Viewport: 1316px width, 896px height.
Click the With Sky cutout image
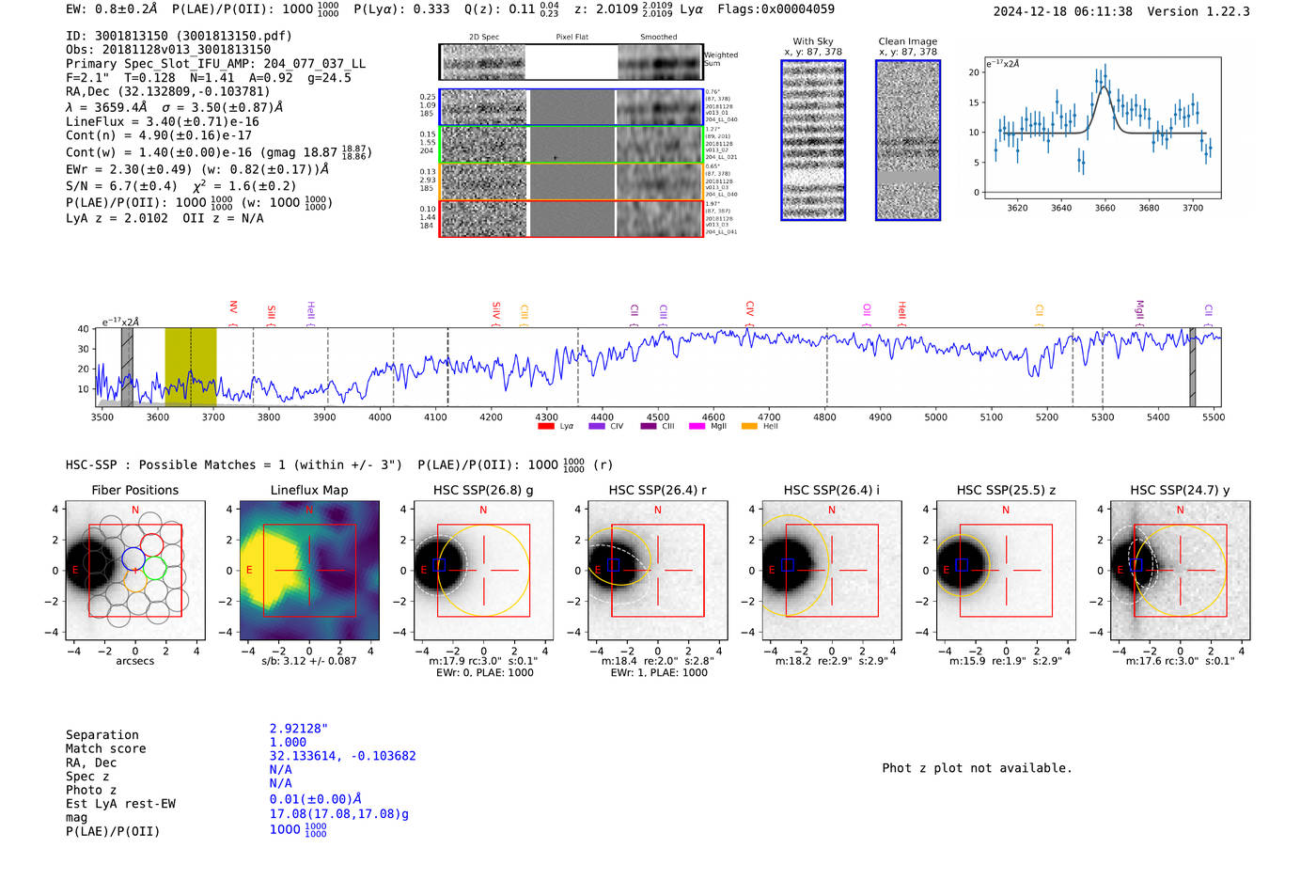click(x=813, y=140)
